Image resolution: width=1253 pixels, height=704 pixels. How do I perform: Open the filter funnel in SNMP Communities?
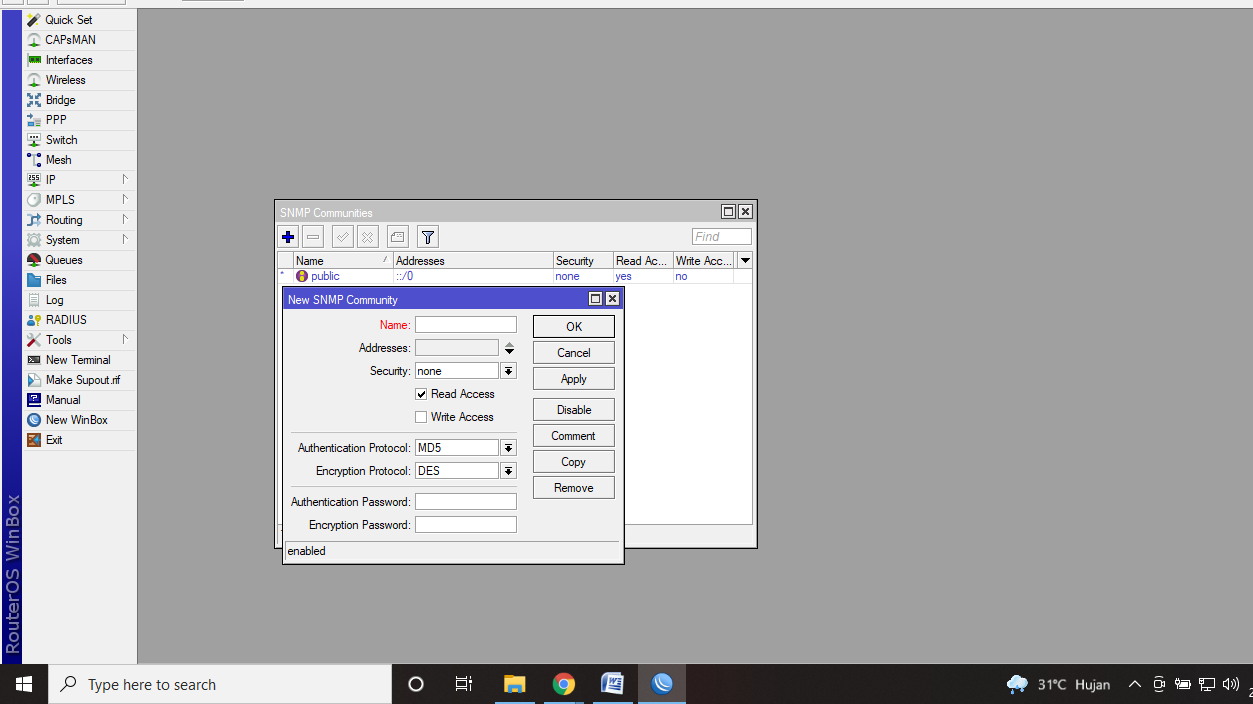(x=428, y=237)
